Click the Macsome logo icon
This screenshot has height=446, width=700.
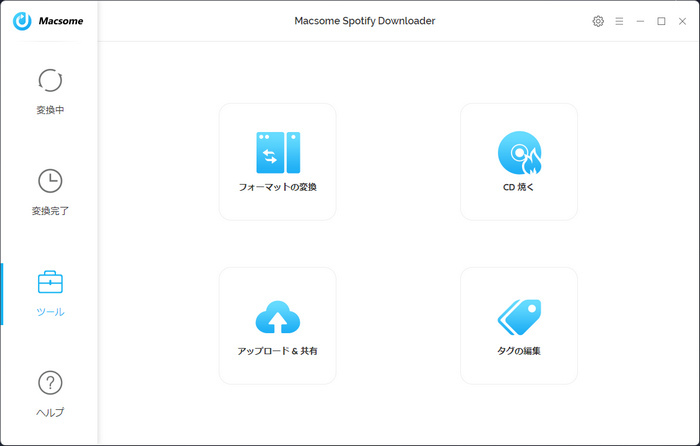(x=22, y=21)
